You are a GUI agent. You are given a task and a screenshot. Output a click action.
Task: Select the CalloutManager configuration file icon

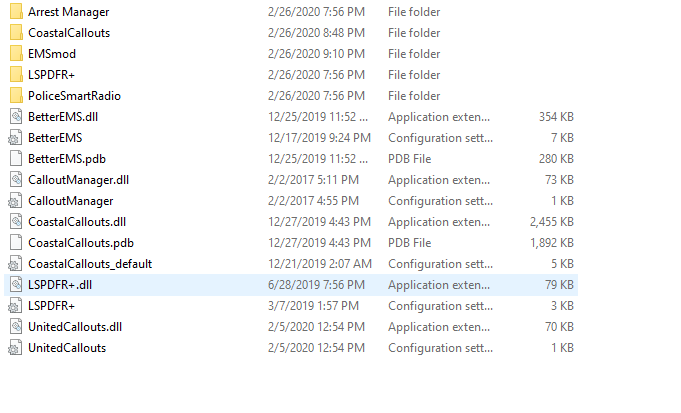pos(15,201)
